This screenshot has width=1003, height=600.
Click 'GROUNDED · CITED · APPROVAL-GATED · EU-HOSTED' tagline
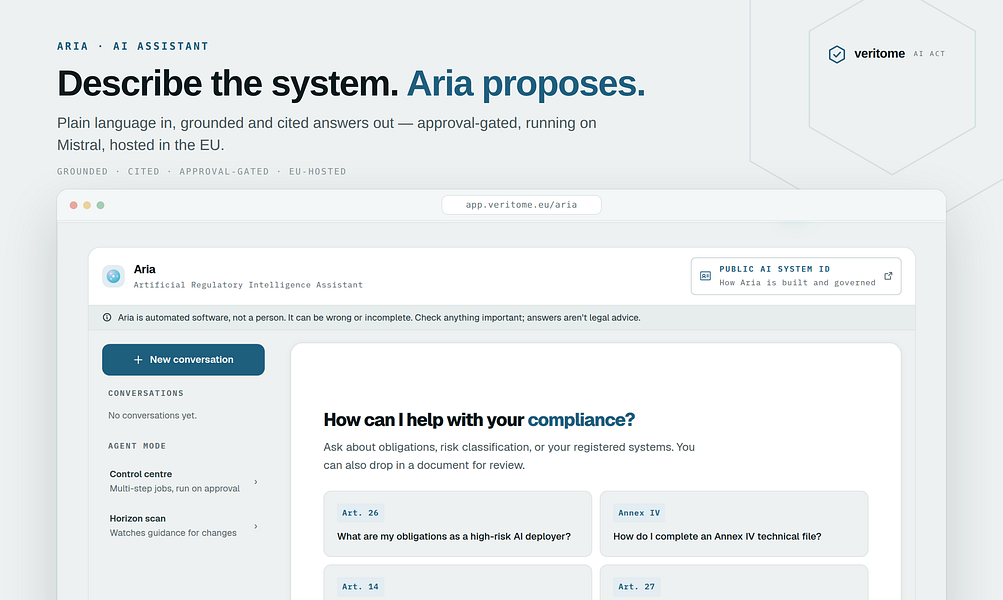(201, 171)
